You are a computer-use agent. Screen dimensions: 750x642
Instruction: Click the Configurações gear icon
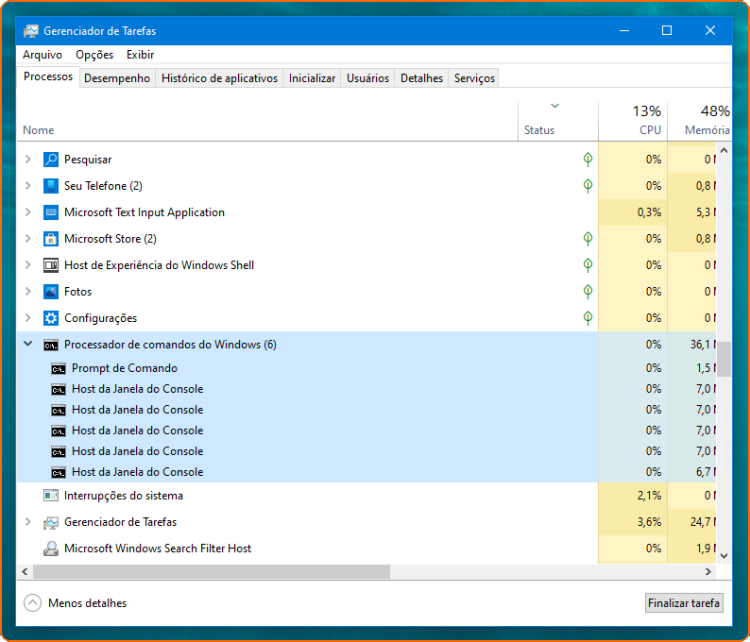click(51, 318)
